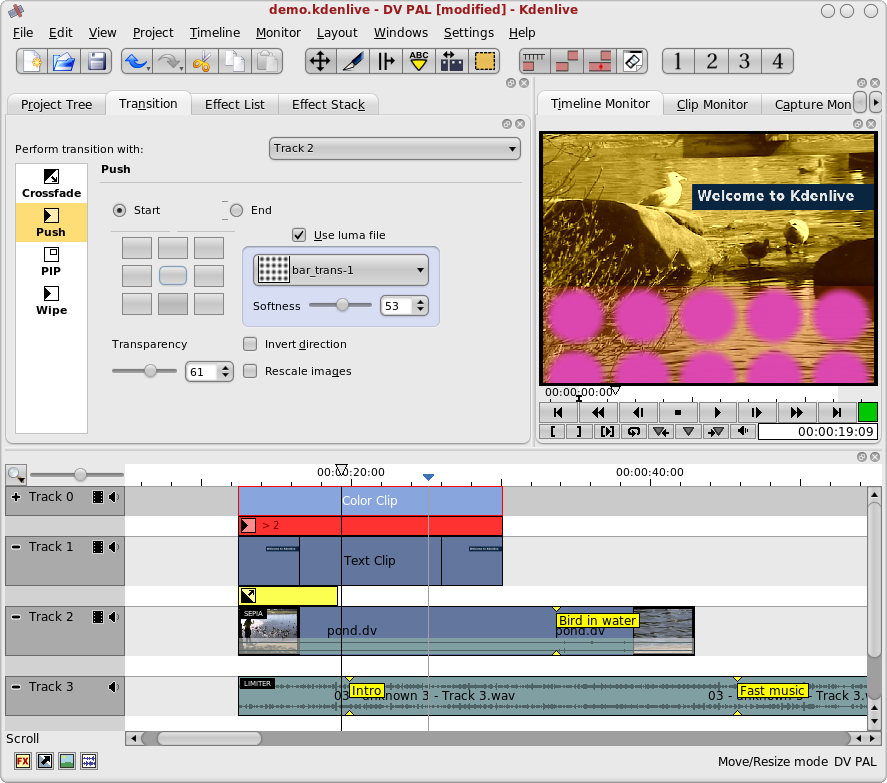Mute audio on Track 3

[x=114, y=687]
